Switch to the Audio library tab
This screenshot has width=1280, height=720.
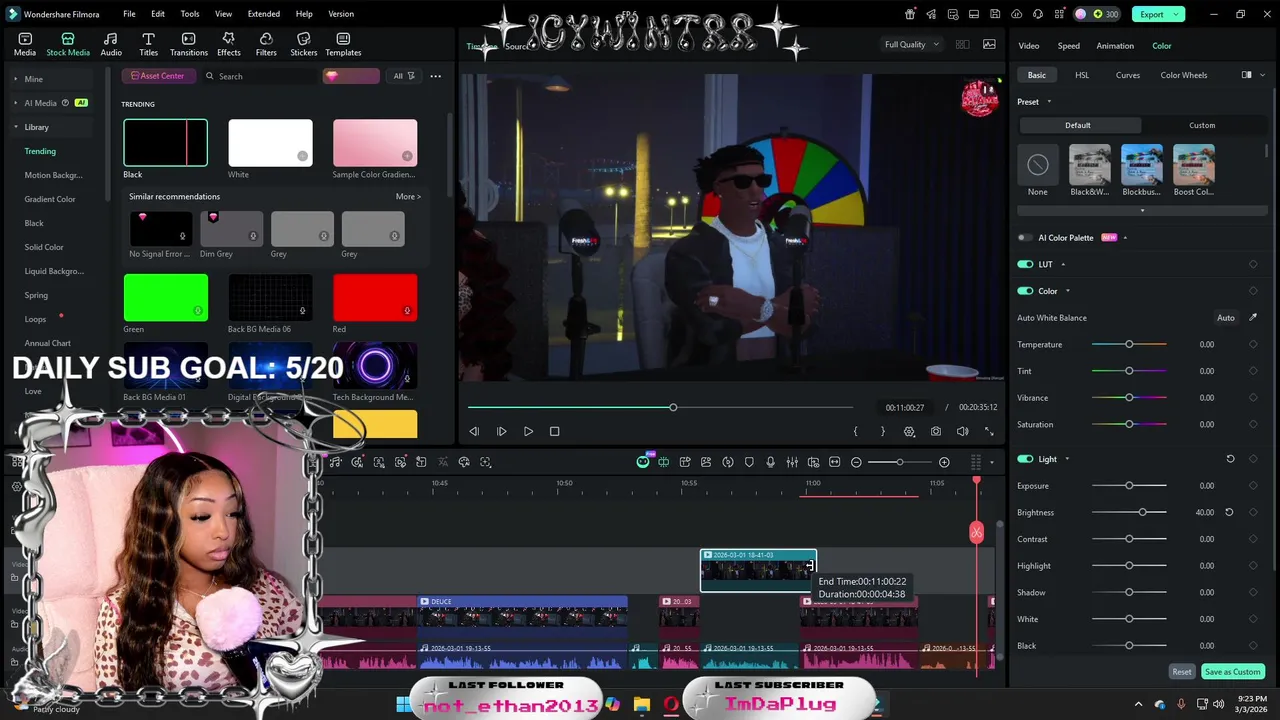pyautogui.click(x=111, y=44)
